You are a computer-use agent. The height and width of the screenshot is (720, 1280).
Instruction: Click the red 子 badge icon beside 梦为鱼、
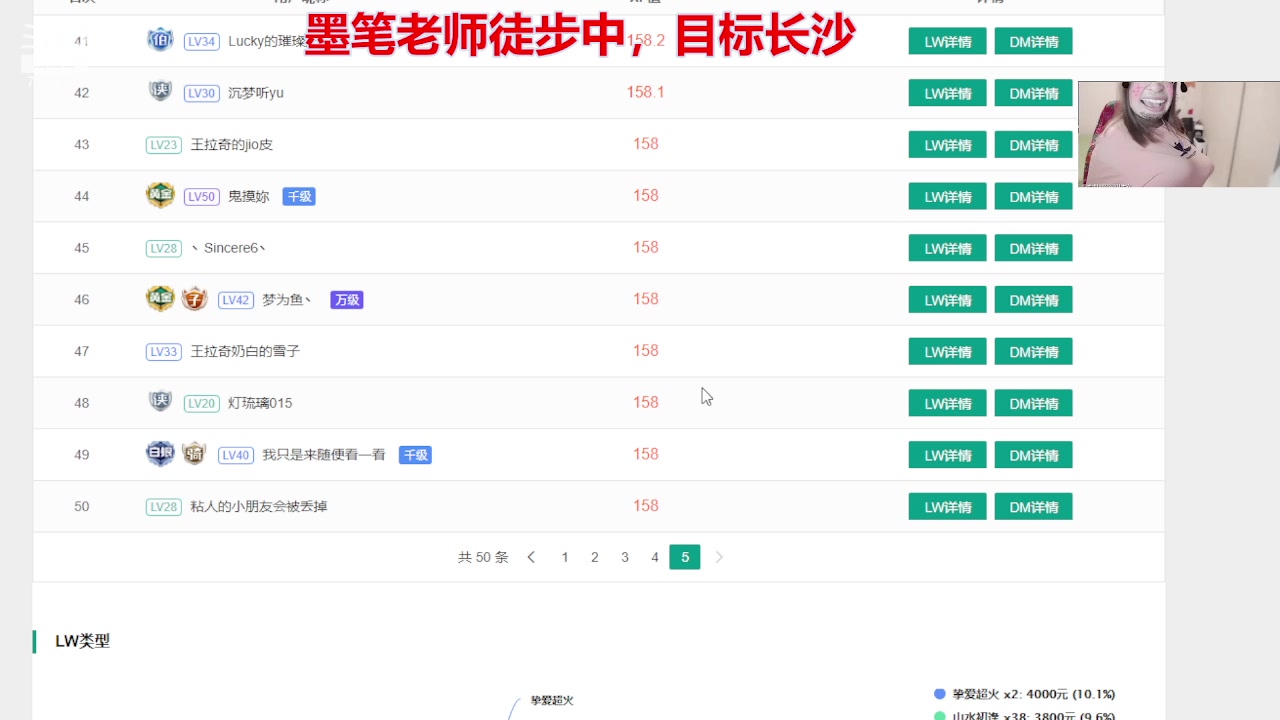click(x=194, y=298)
